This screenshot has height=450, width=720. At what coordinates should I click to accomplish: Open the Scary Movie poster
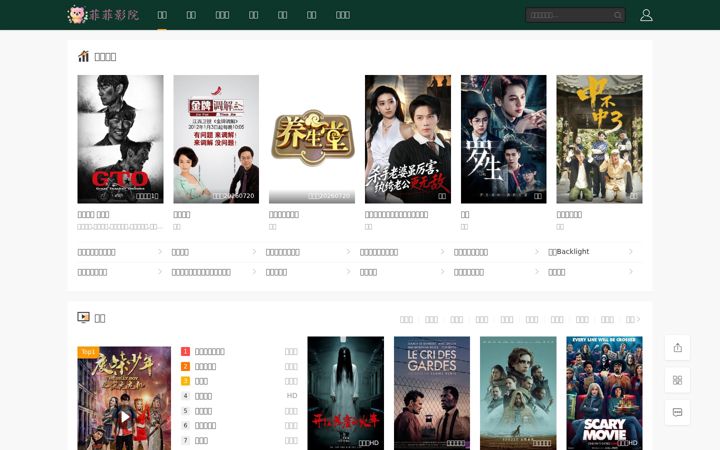pyautogui.click(x=604, y=393)
